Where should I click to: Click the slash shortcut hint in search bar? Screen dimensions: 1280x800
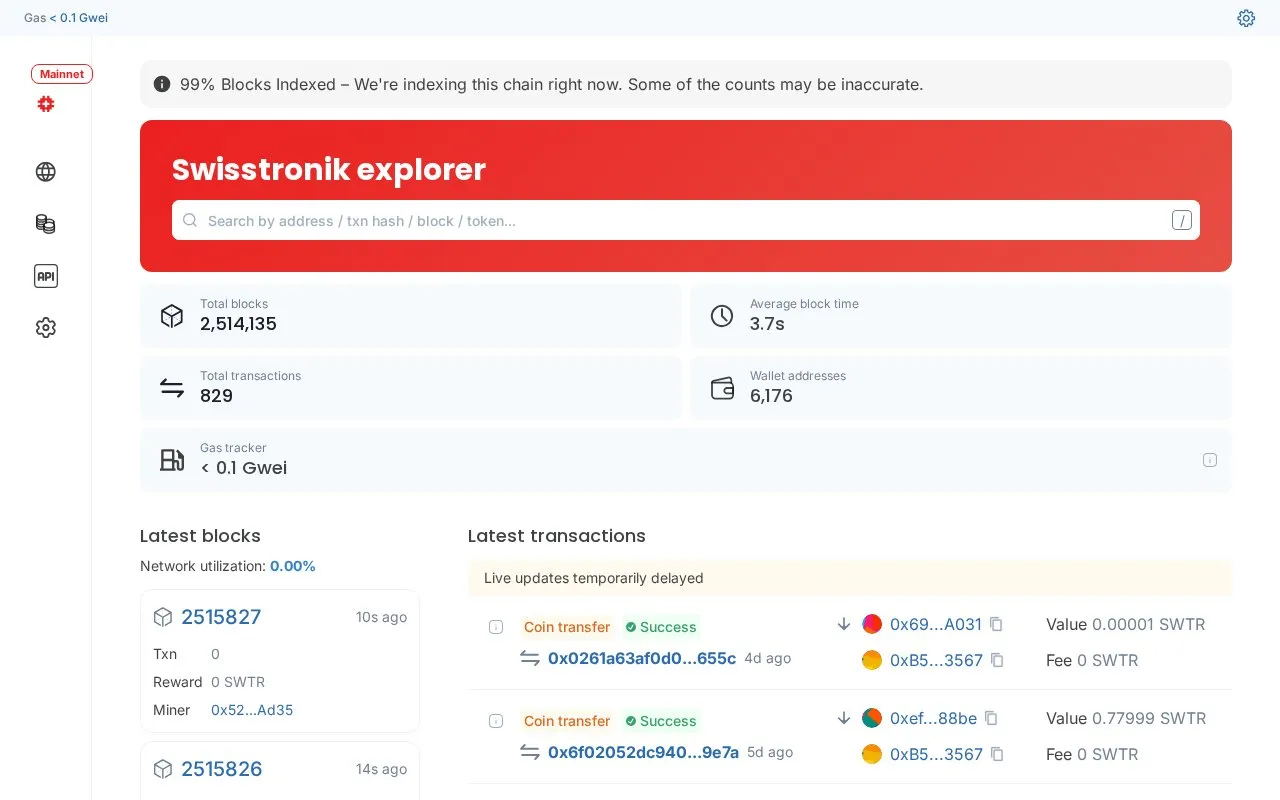pos(1182,221)
